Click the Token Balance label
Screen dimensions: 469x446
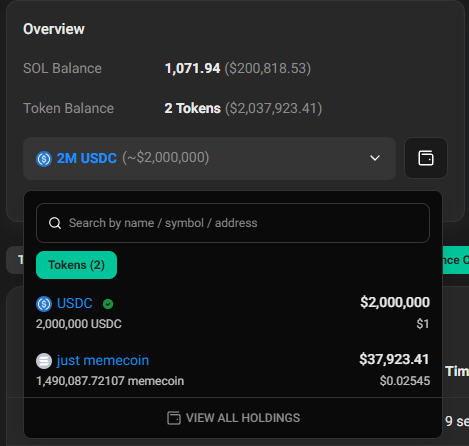click(x=68, y=108)
